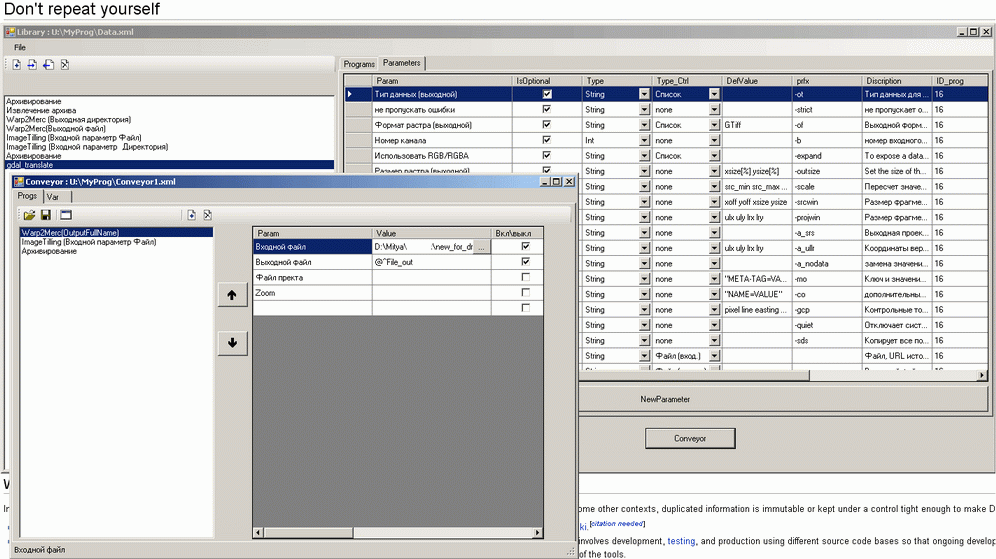Click the open folder icon in Conveyor toolbar
This screenshot has height=559, width=996.
coord(29,215)
